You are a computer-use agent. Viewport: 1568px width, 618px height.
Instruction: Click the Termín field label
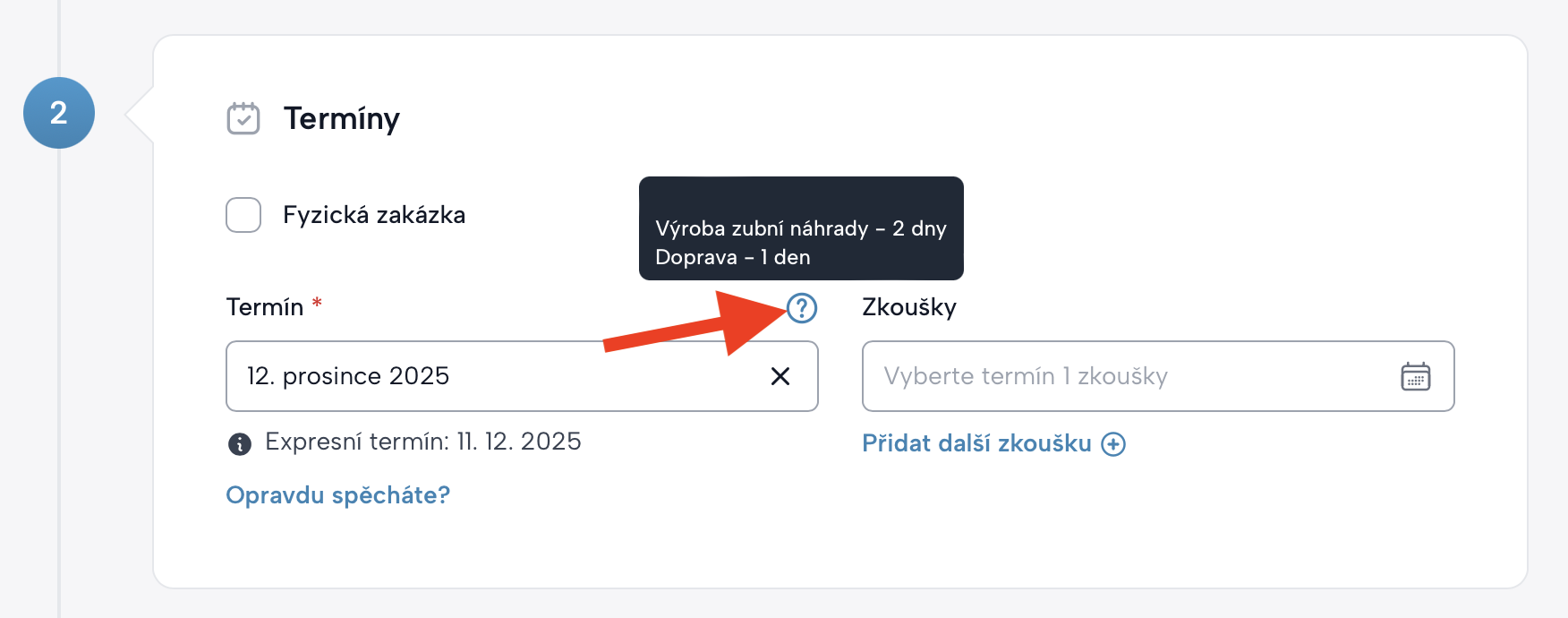point(265,307)
